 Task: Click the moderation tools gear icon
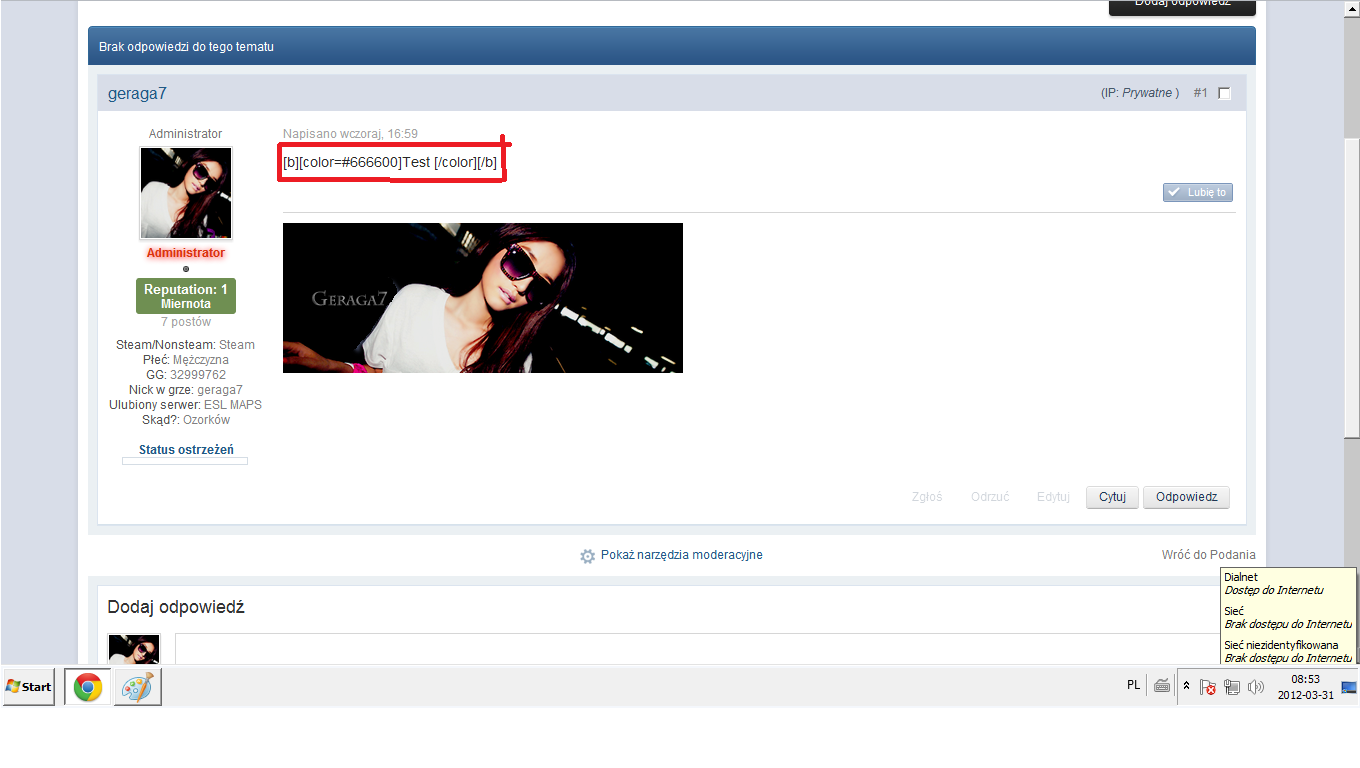click(x=588, y=556)
